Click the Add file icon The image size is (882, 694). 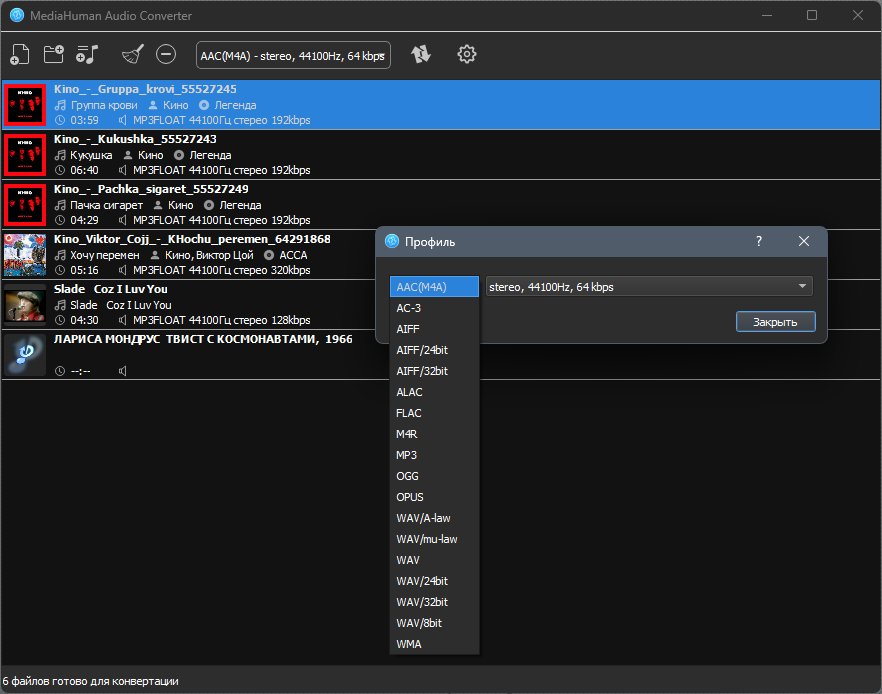tap(20, 55)
